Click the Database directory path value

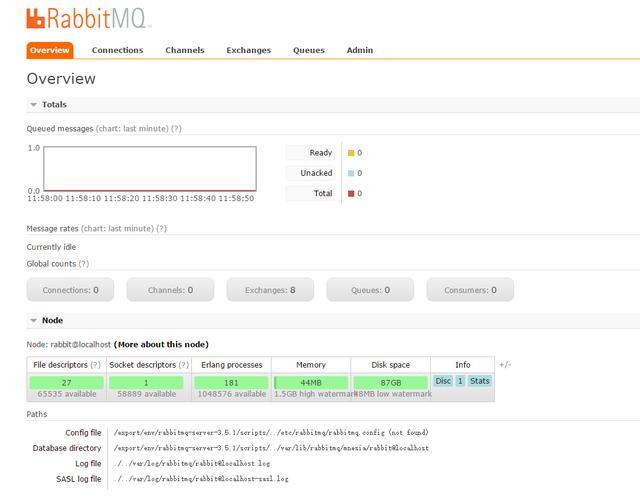(271, 448)
